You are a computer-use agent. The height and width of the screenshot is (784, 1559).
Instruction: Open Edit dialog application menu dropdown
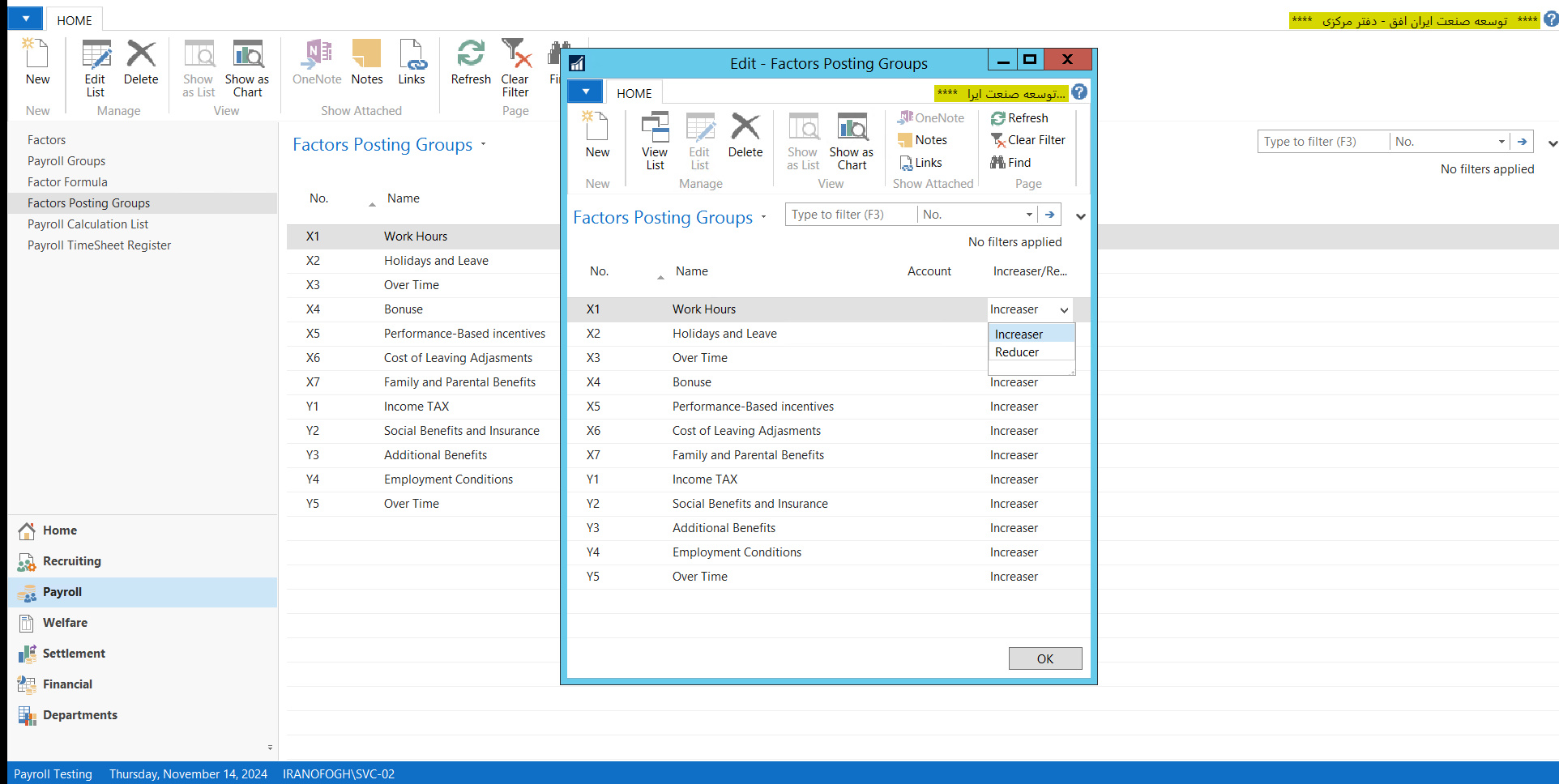coord(585,92)
